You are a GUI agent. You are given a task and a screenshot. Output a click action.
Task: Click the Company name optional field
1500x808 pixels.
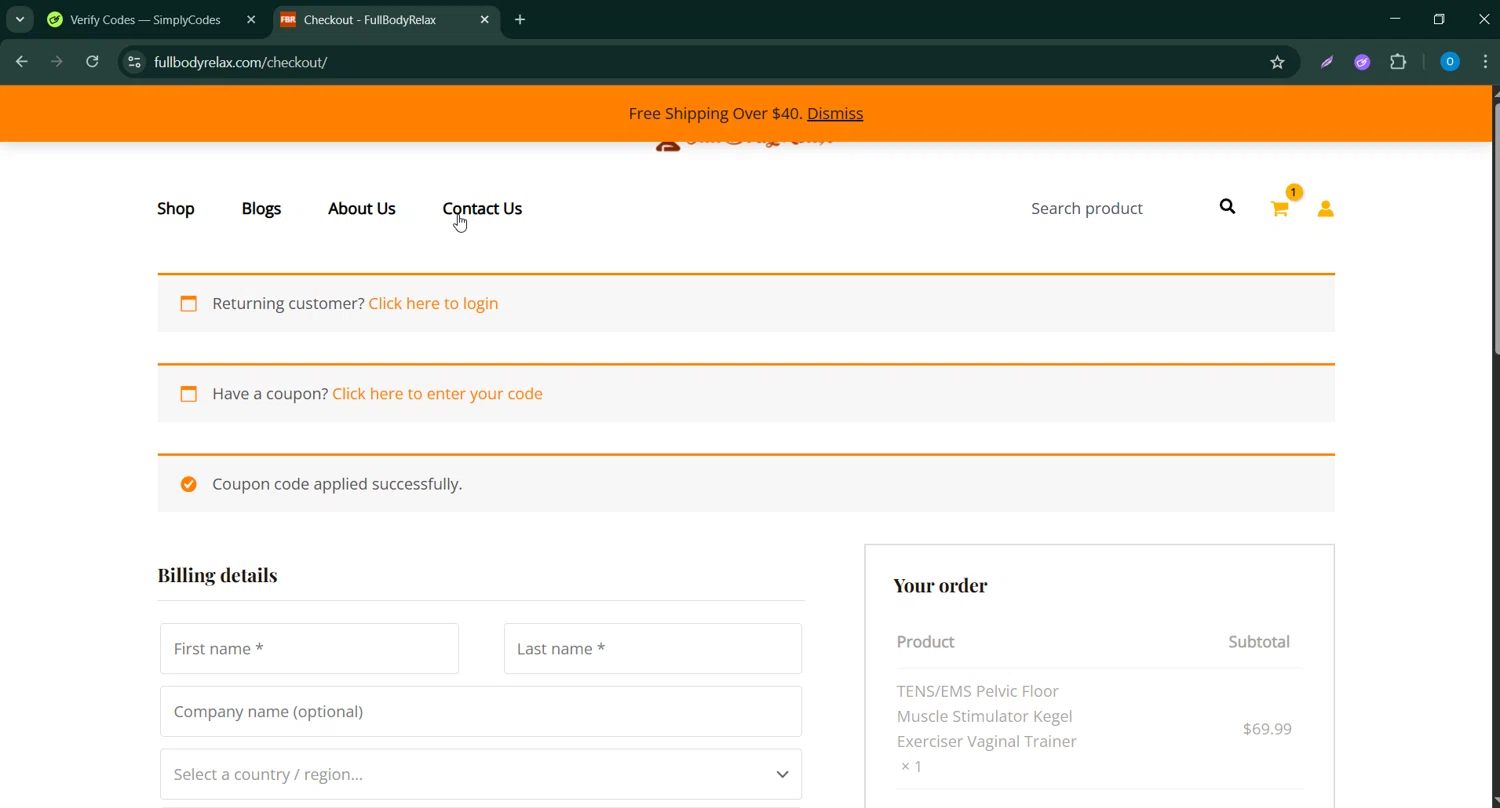(x=481, y=711)
